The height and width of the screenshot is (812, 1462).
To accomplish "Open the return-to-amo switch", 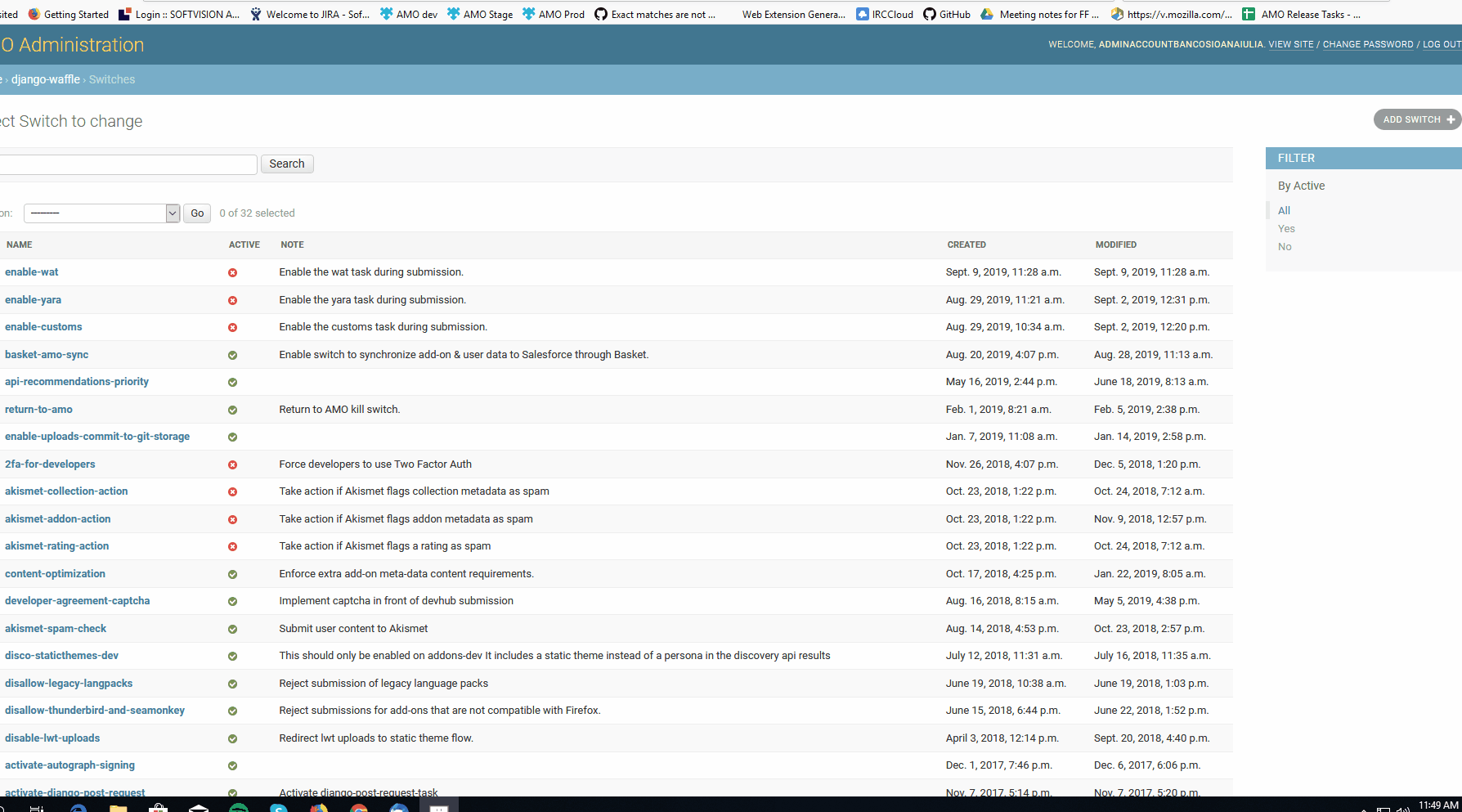I will tap(38, 410).
